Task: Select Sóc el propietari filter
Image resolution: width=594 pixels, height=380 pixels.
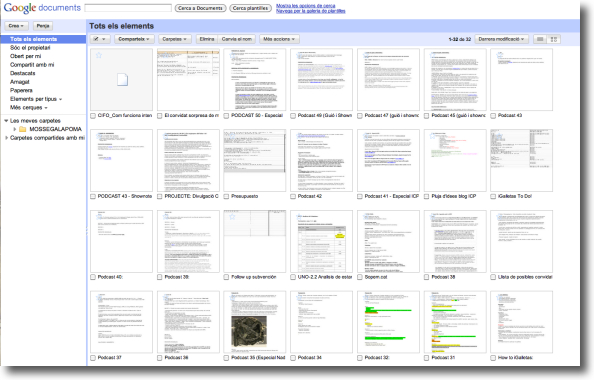Action: pyautogui.click(x=30, y=48)
